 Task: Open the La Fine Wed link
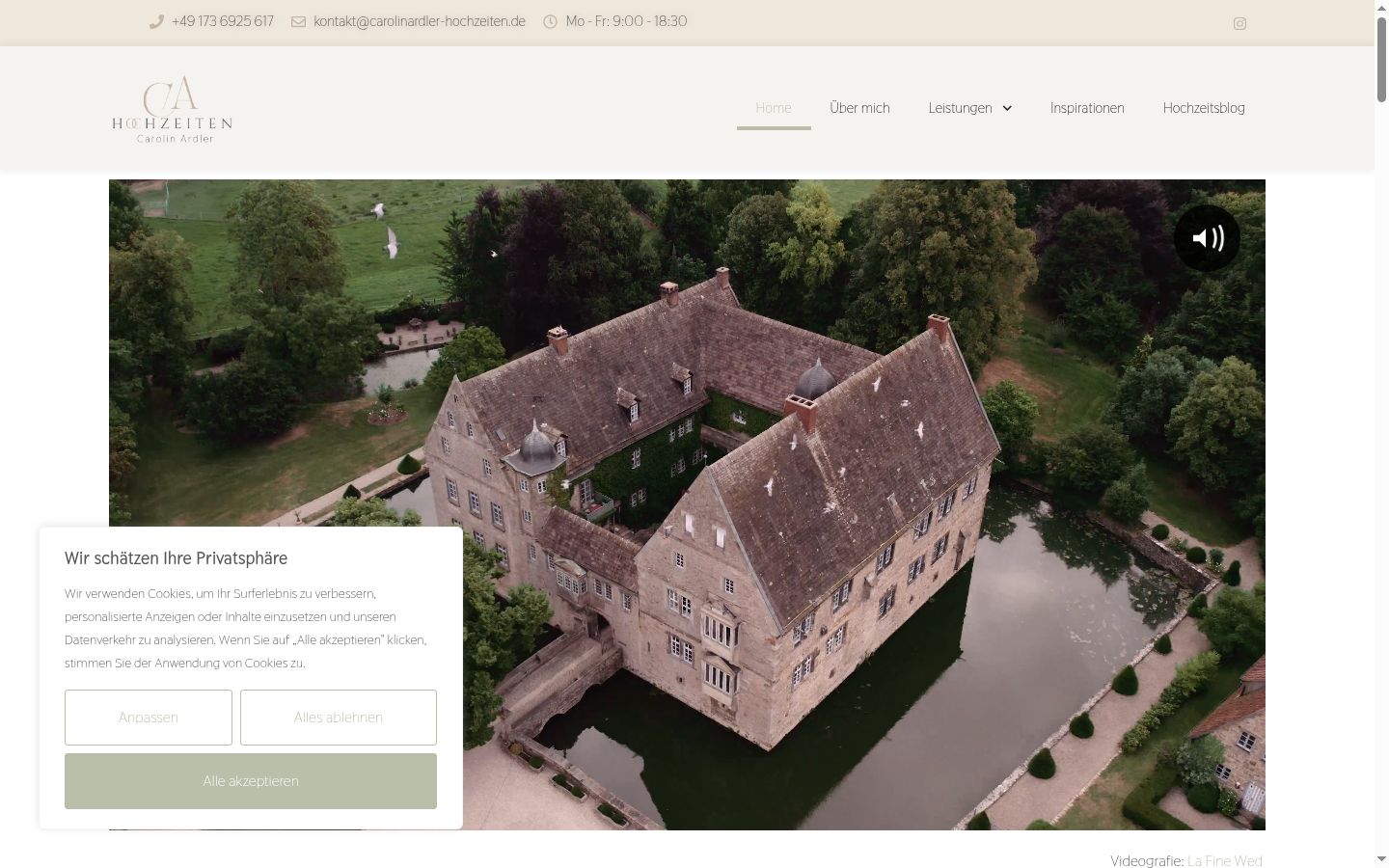click(x=1224, y=861)
